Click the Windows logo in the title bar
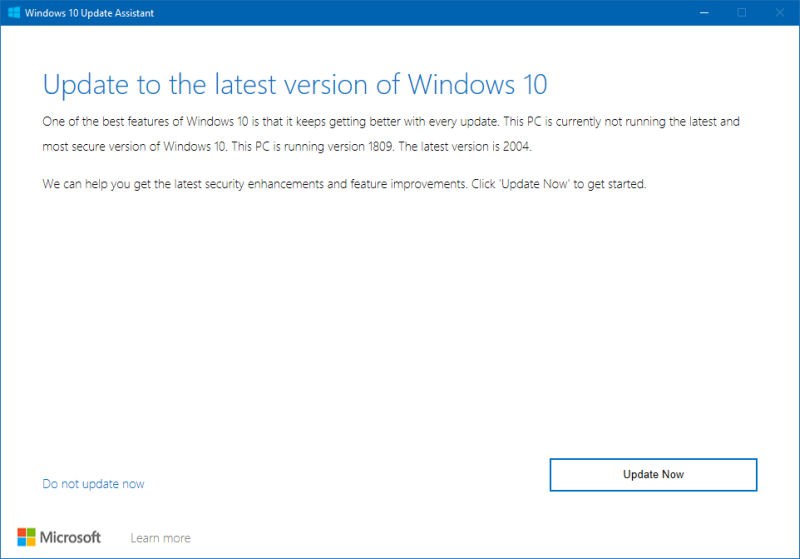The width and height of the screenshot is (800, 559). coord(15,12)
